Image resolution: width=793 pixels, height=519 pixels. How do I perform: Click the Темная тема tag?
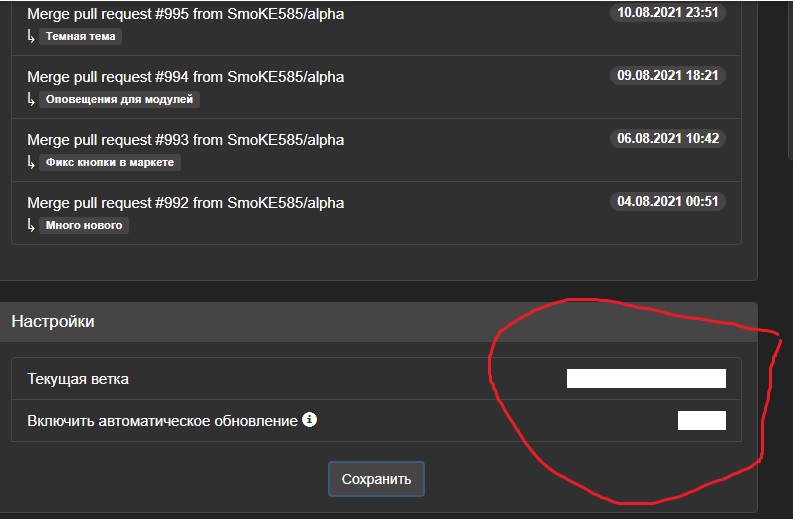point(80,36)
